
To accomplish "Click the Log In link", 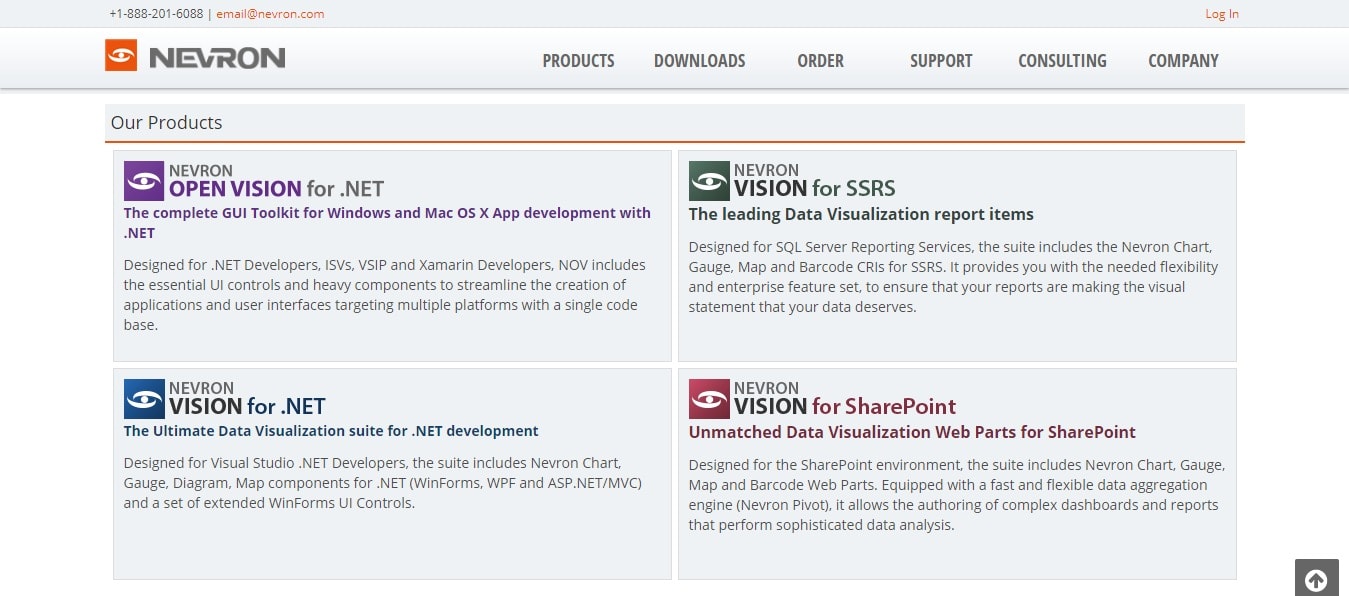I will 1222,14.
